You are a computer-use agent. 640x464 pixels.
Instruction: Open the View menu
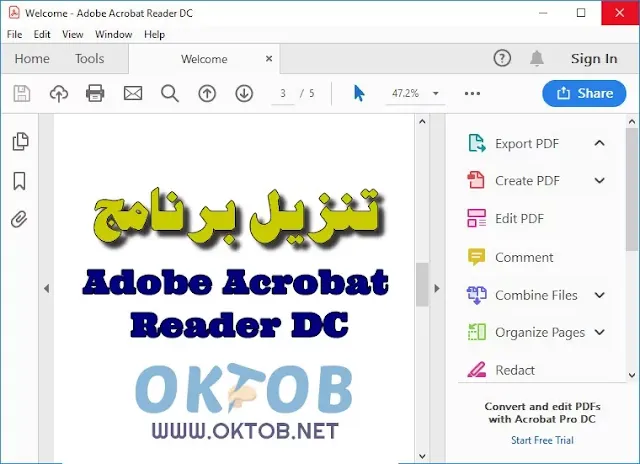(73, 34)
